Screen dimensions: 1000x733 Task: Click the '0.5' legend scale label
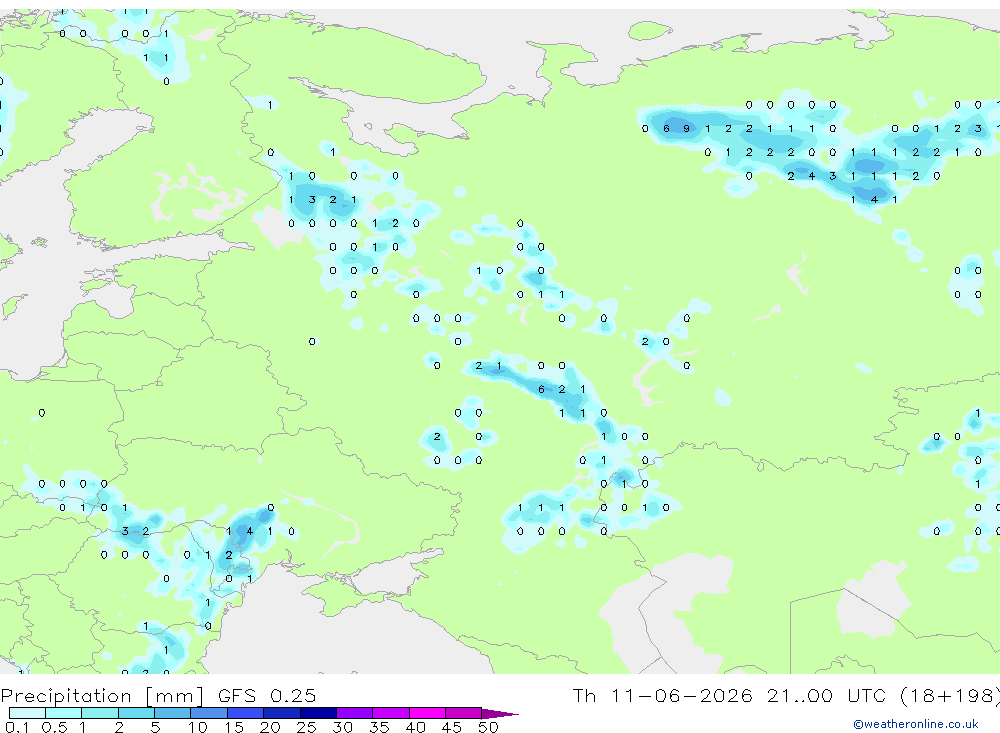click(54, 727)
